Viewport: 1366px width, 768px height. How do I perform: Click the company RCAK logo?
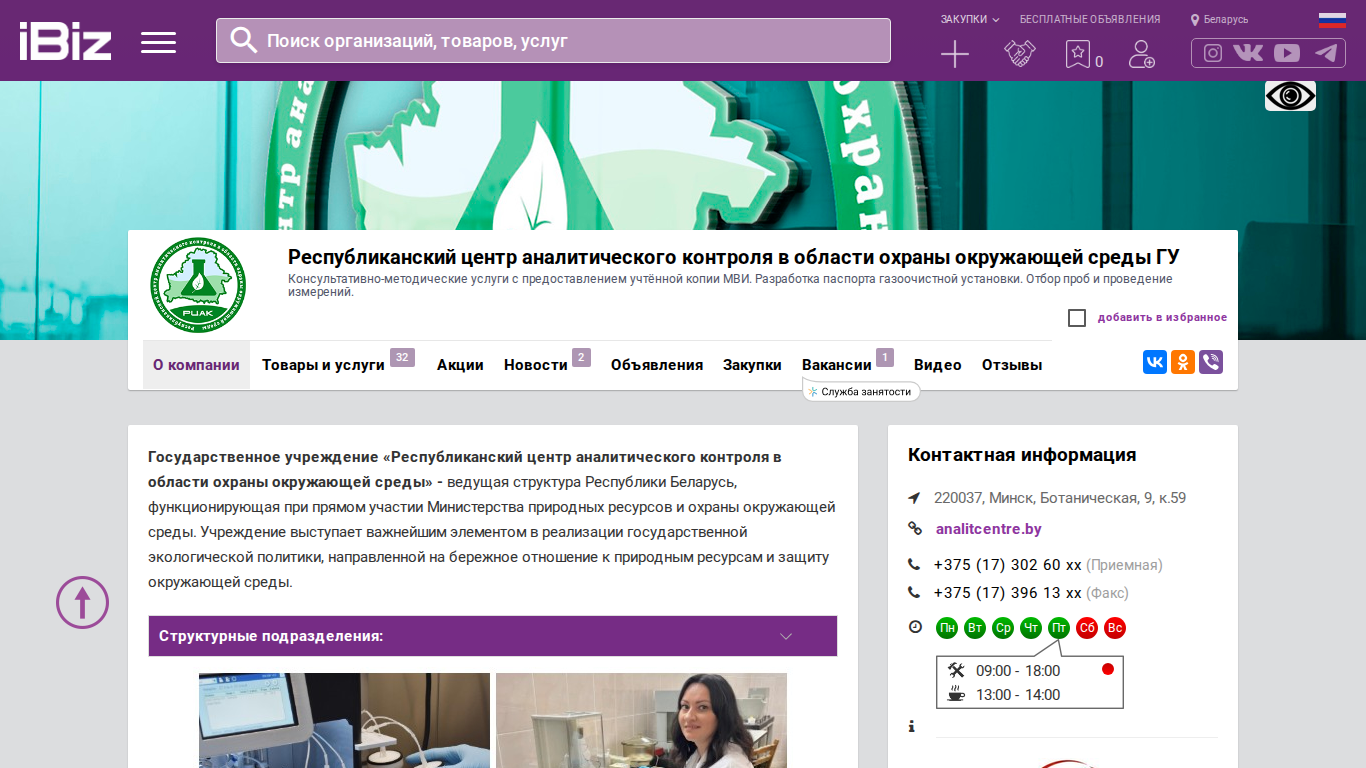[198, 286]
